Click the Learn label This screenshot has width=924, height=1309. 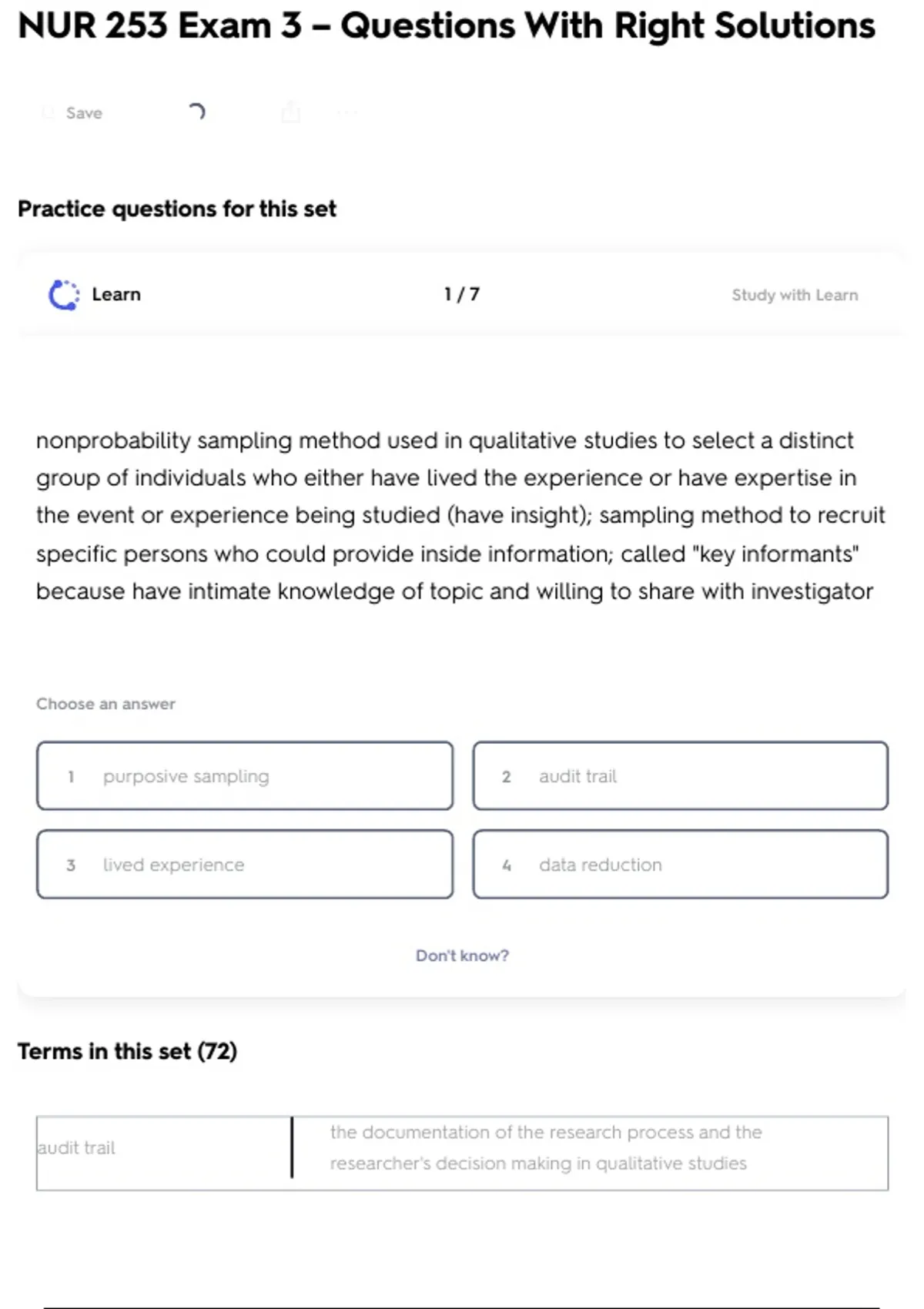116,295
